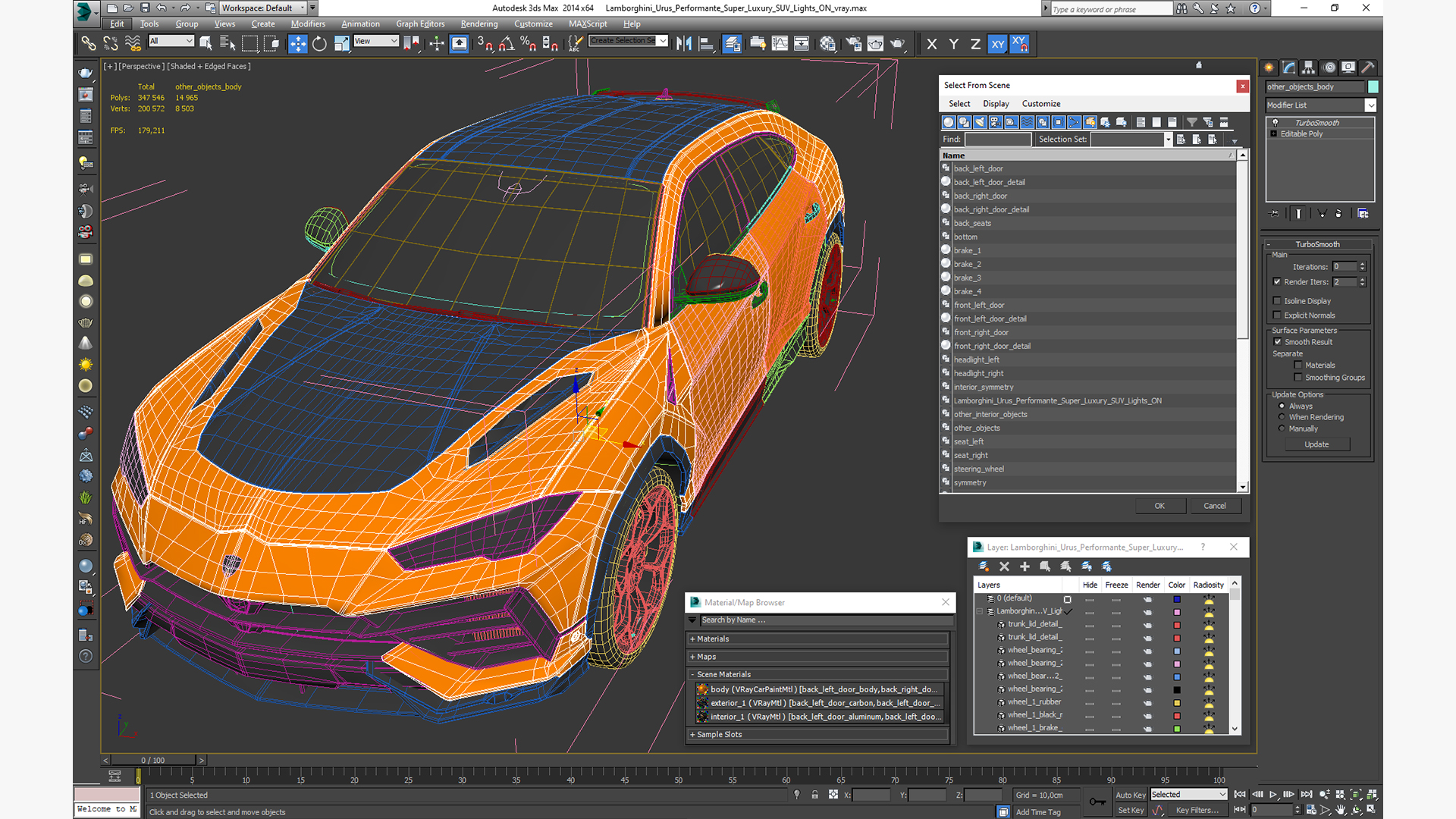
Task: Activate the Select and Uniform Scale tool
Action: [x=342, y=43]
